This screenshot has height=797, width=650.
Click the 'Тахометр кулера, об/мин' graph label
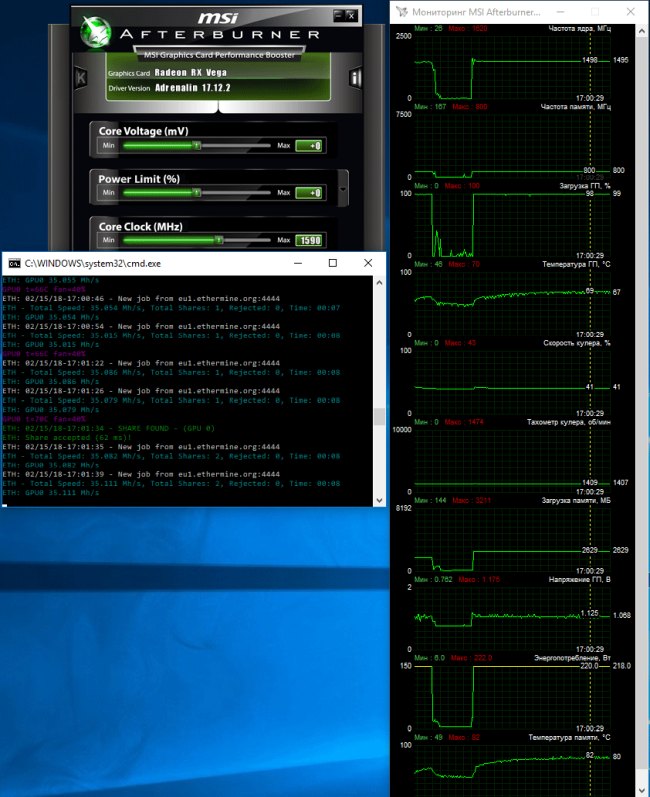[x=569, y=422]
